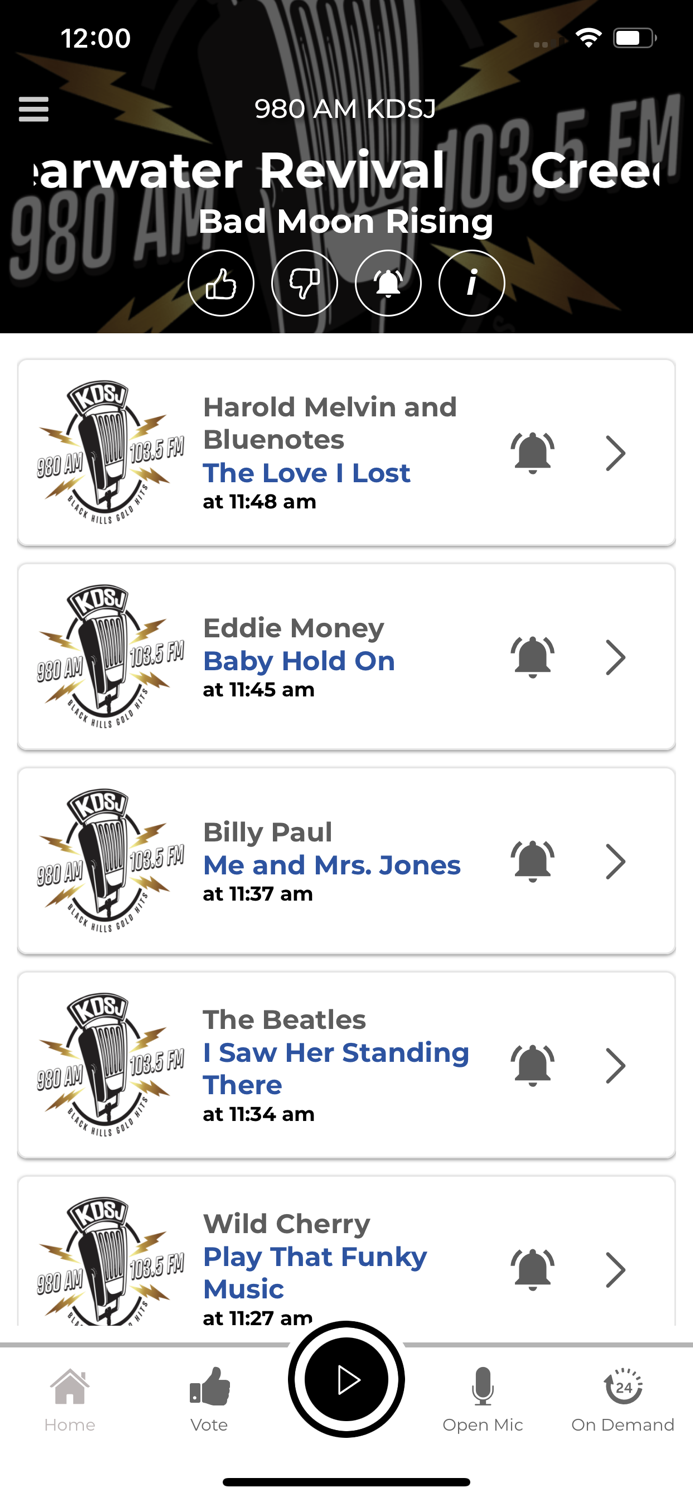Tap KDSJ logo beside The Beatles entry
Viewport: 693px width, 1500px height.
(110, 1064)
